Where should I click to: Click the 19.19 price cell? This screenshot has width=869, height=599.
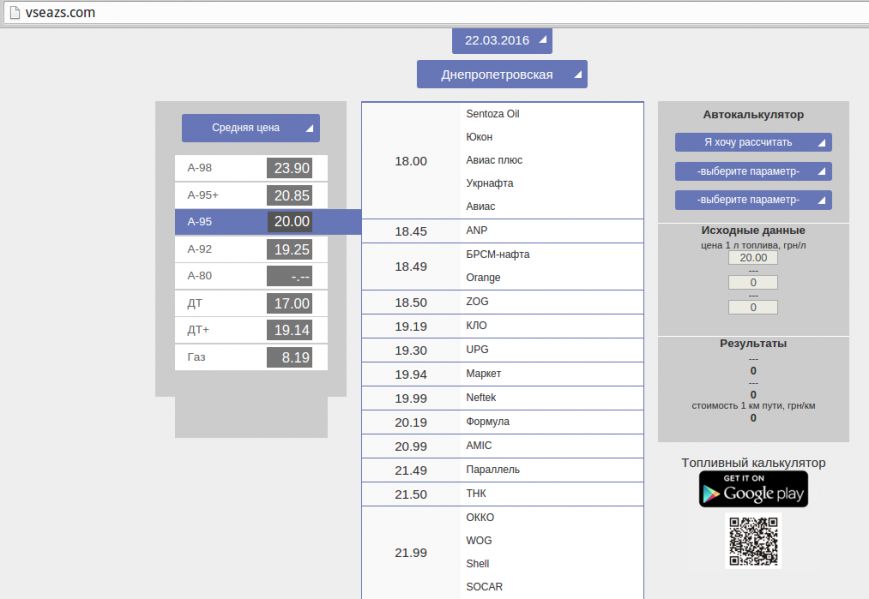pyautogui.click(x=411, y=326)
